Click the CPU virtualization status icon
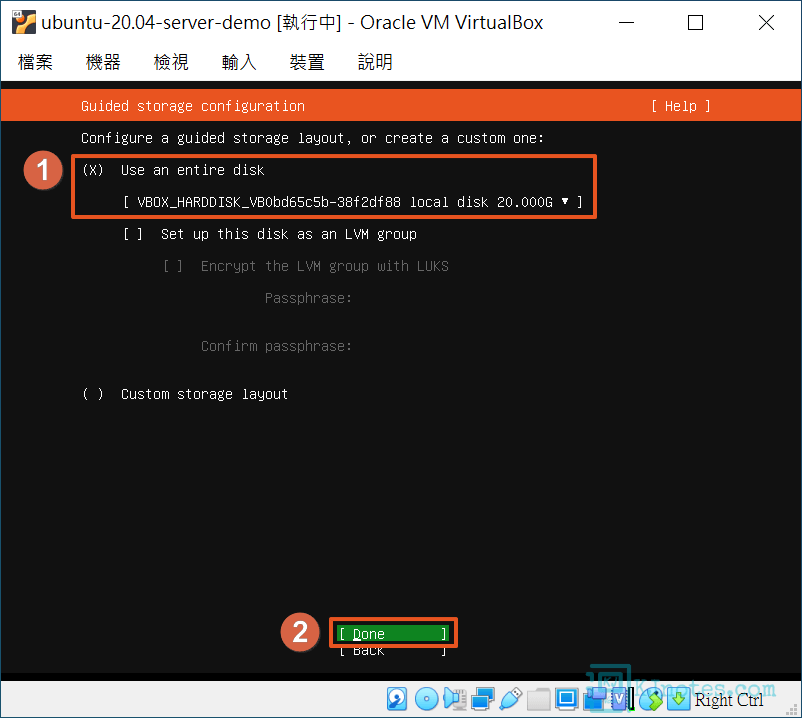 622,699
